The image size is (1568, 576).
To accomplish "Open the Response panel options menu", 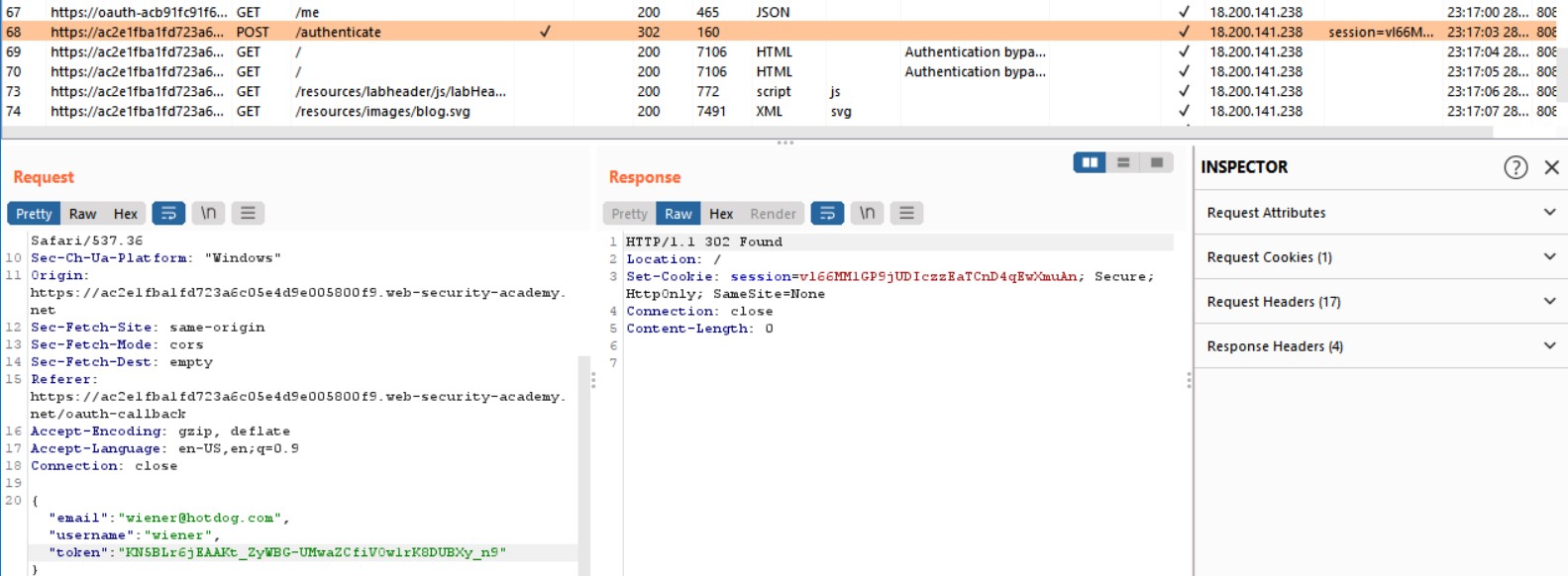I will 906,213.
